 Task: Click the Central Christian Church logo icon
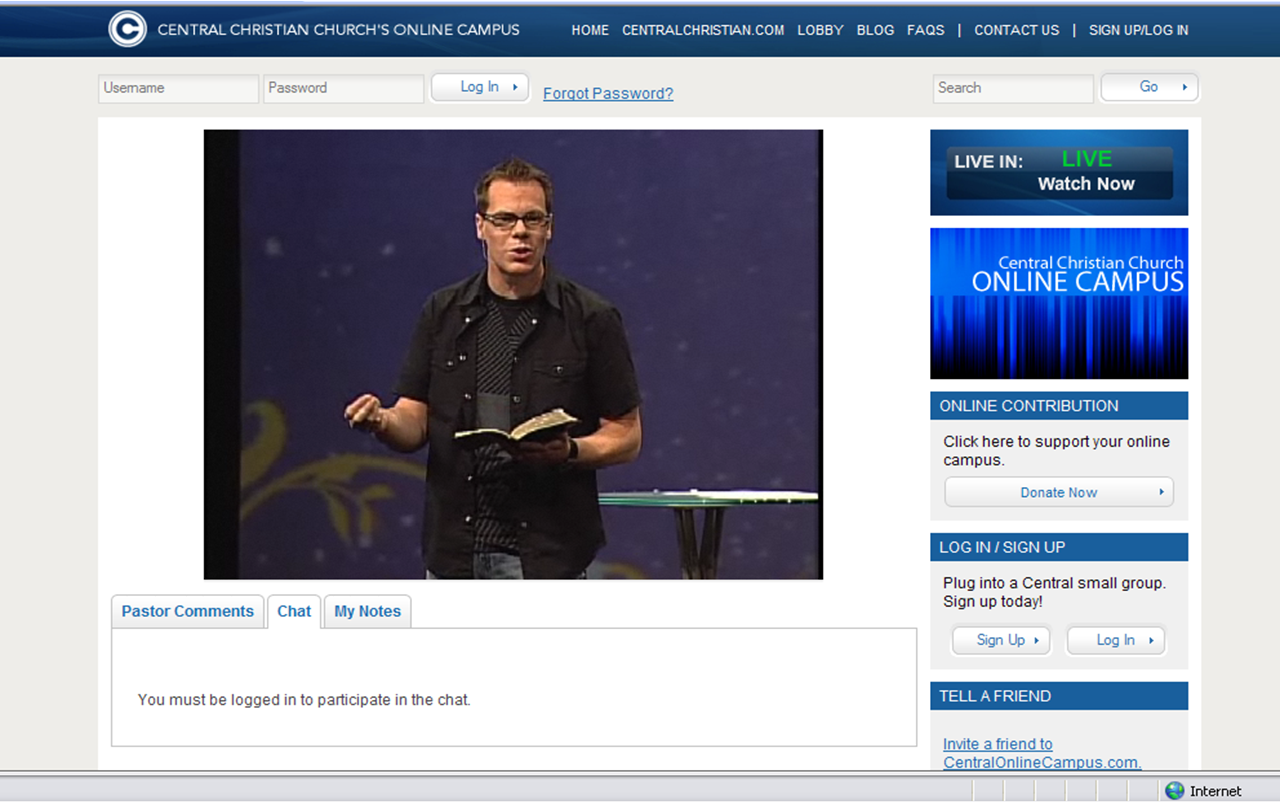point(128,29)
